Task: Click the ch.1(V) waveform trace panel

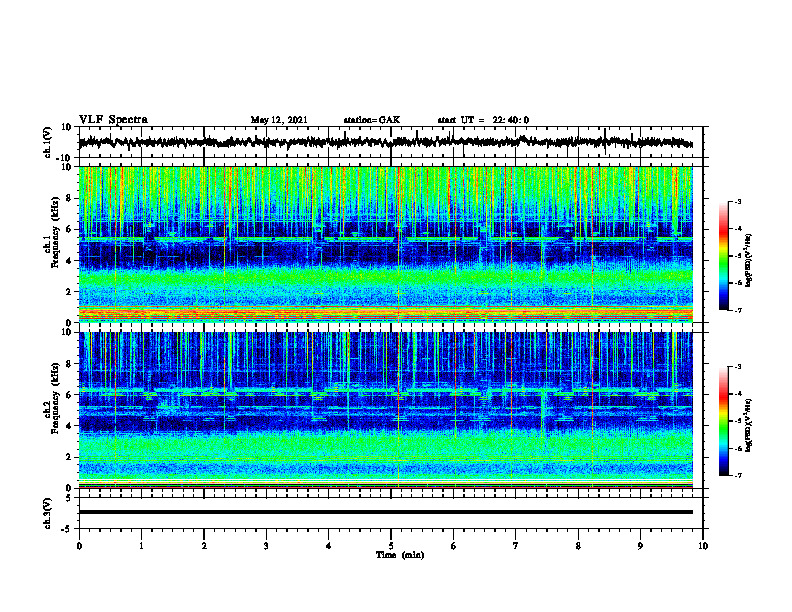Action: click(x=390, y=142)
